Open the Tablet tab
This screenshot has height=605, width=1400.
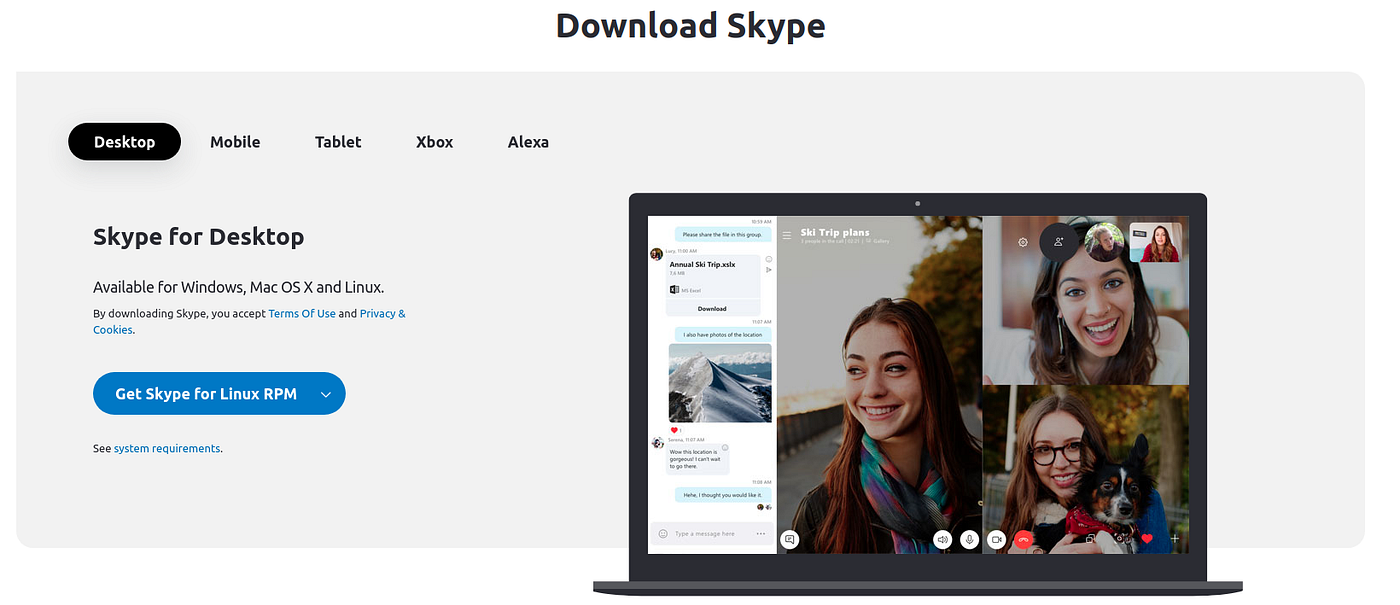click(338, 142)
